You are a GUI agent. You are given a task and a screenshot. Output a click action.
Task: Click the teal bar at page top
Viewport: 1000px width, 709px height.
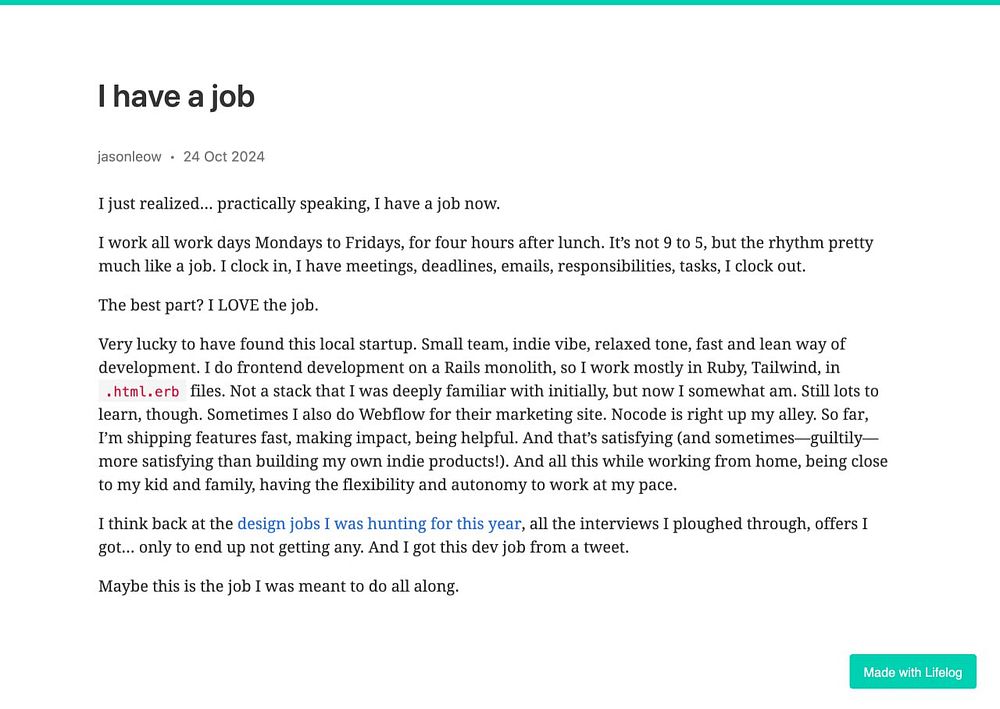(x=500, y=2)
